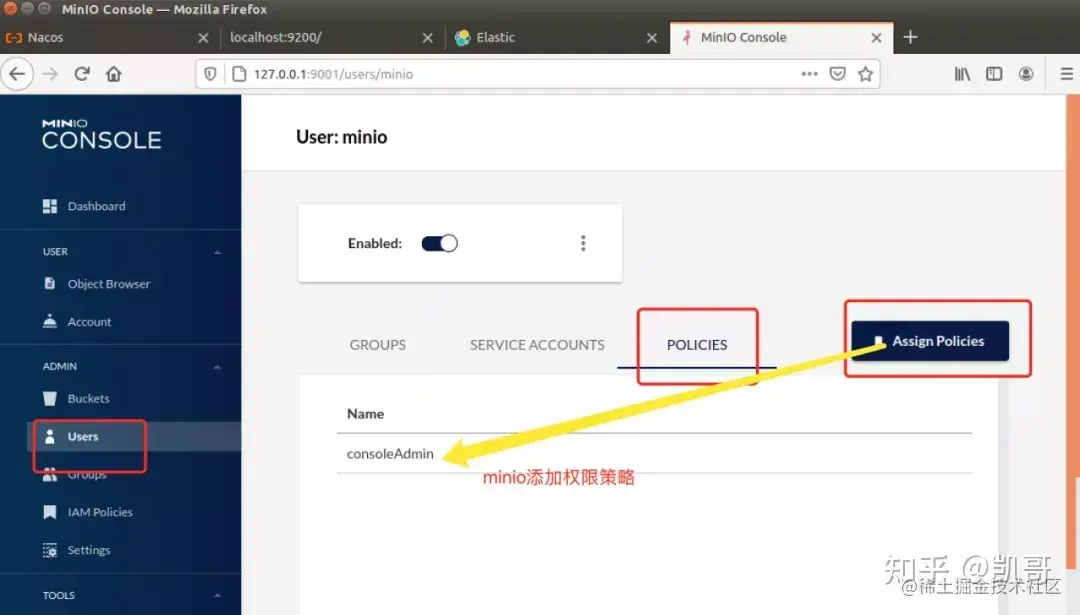This screenshot has width=1080, height=615.
Task: Bookmark this page with the star
Action: (866, 74)
